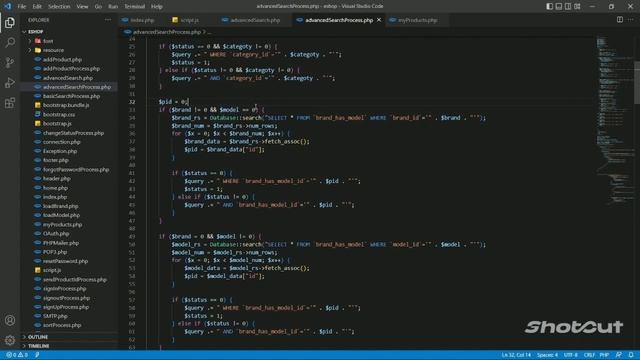Image resolution: width=640 pixels, height=360 pixels.
Task: Open bootstrap.css in explorer
Action: click(x=59, y=114)
